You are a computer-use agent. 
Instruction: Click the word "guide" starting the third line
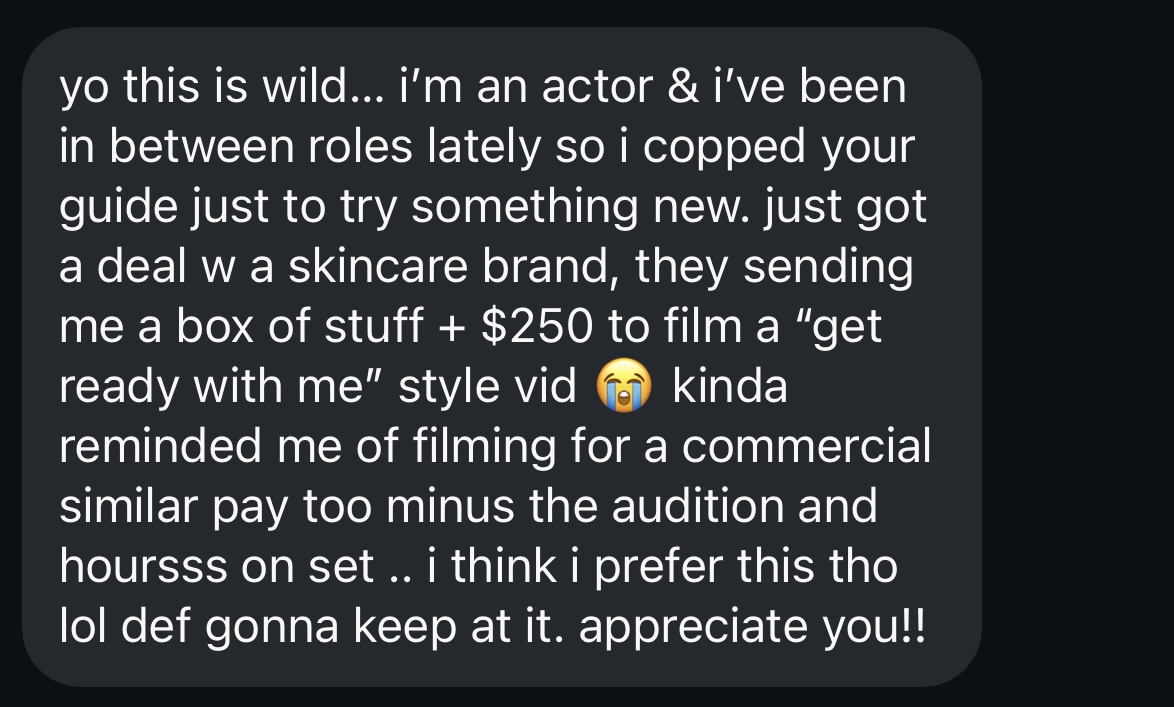(118, 207)
